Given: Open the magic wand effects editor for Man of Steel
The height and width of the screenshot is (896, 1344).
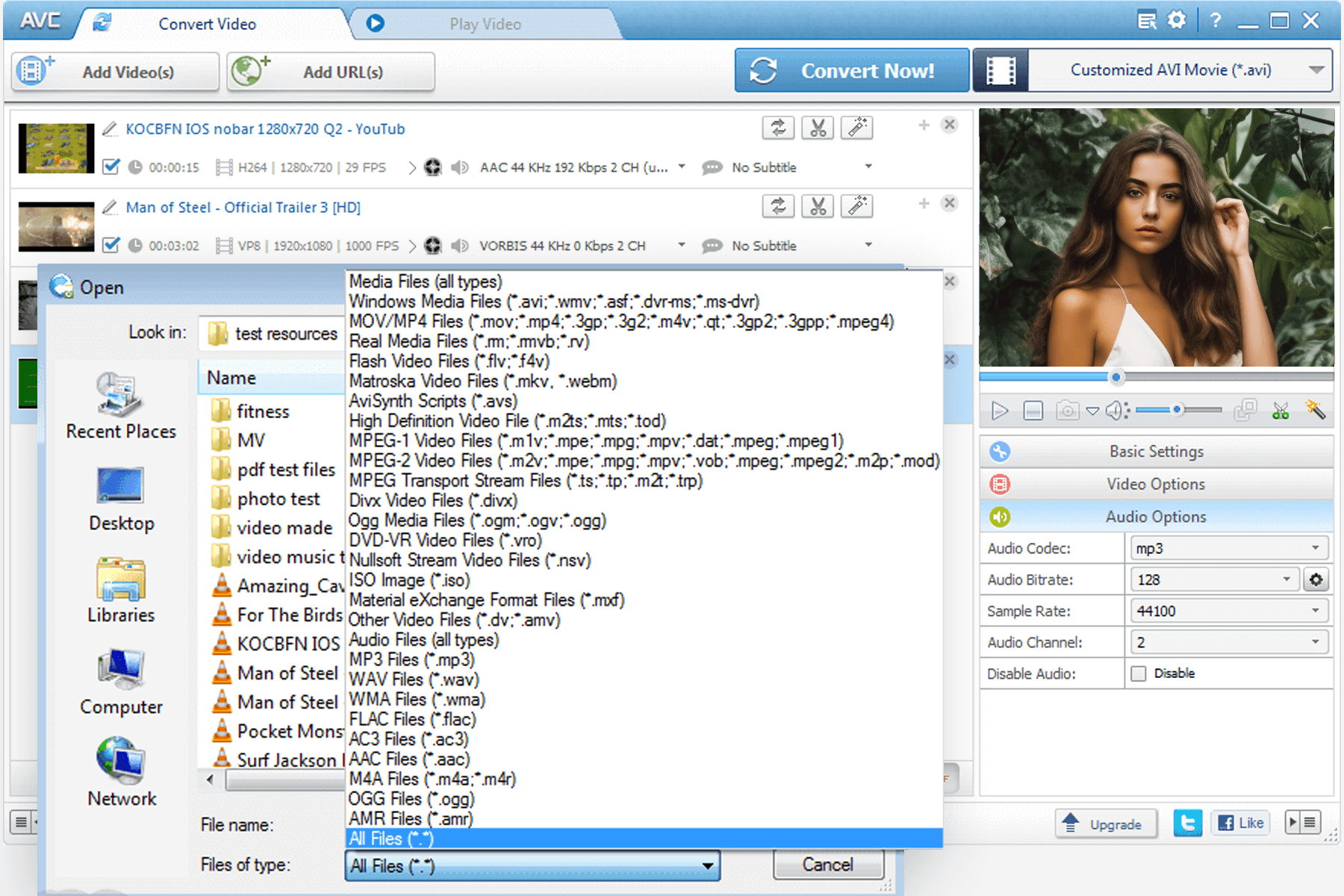Looking at the screenshot, I should pyautogui.click(x=856, y=206).
